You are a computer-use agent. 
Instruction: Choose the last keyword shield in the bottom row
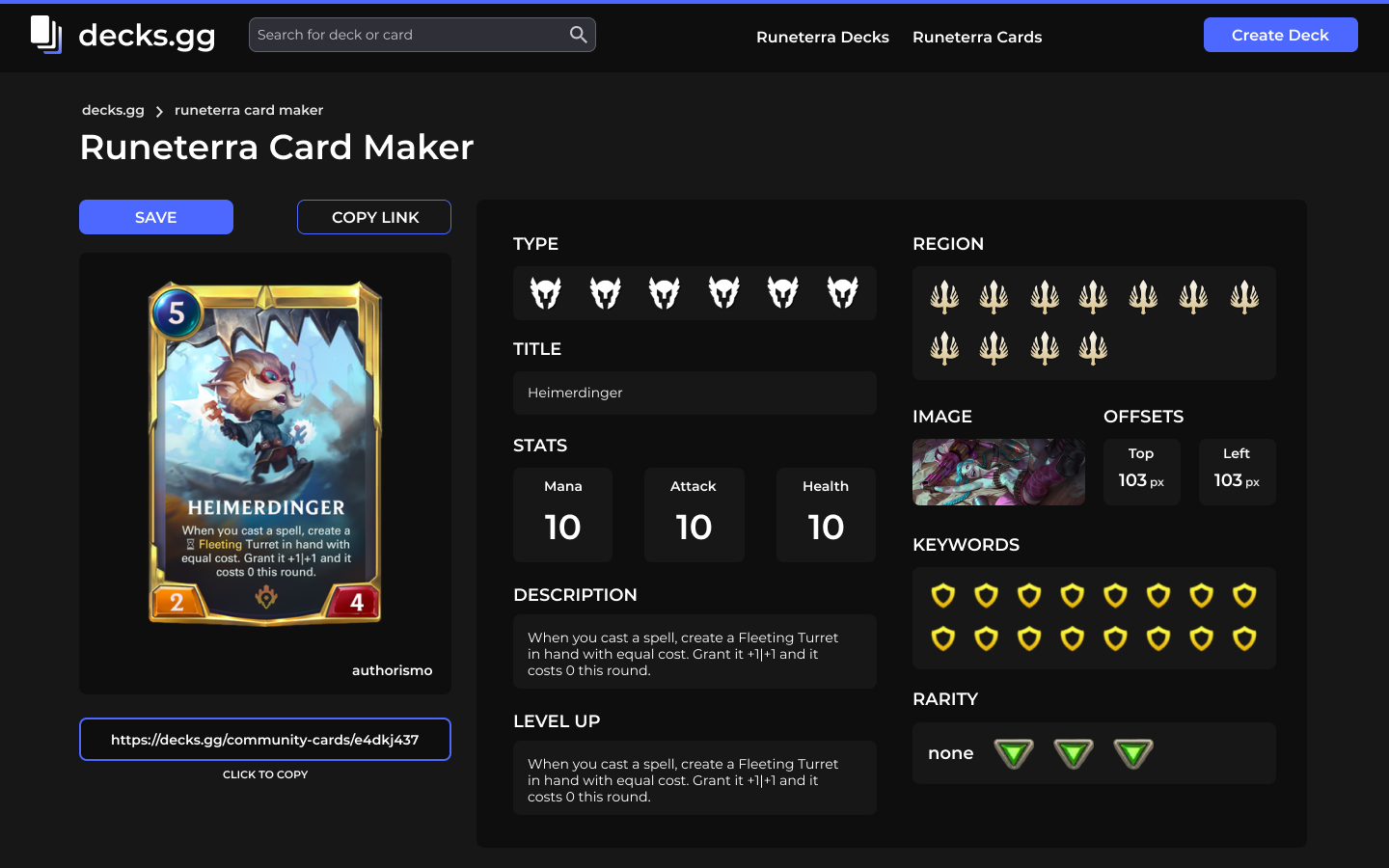(x=1244, y=637)
